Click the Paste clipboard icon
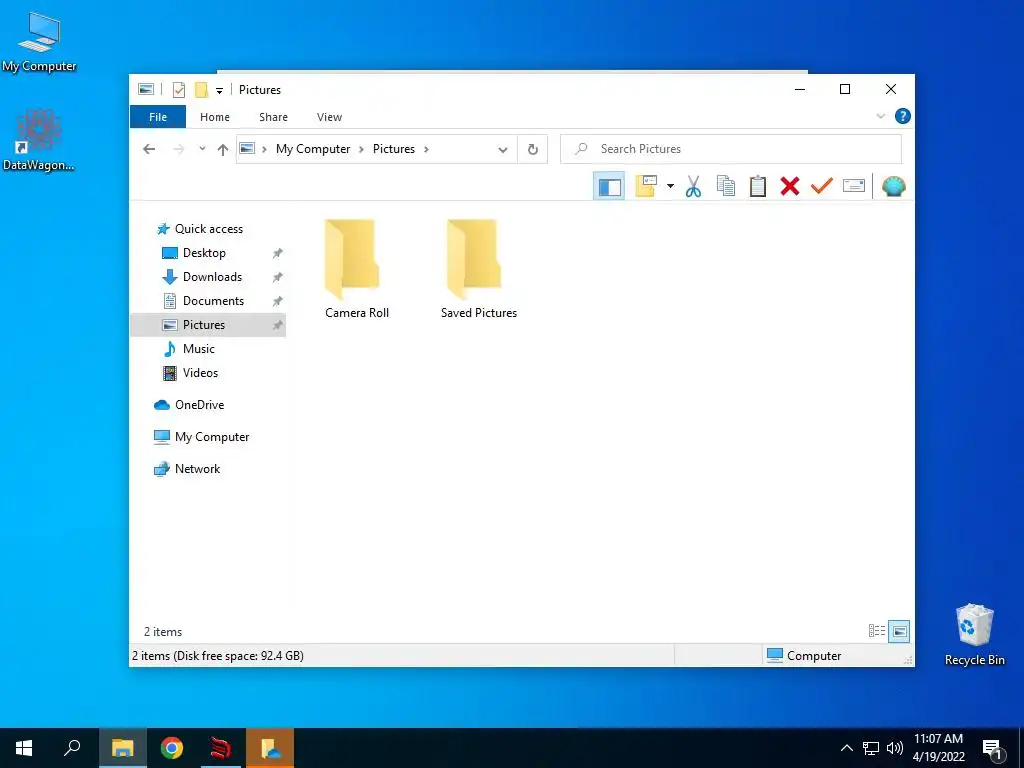 tap(758, 186)
